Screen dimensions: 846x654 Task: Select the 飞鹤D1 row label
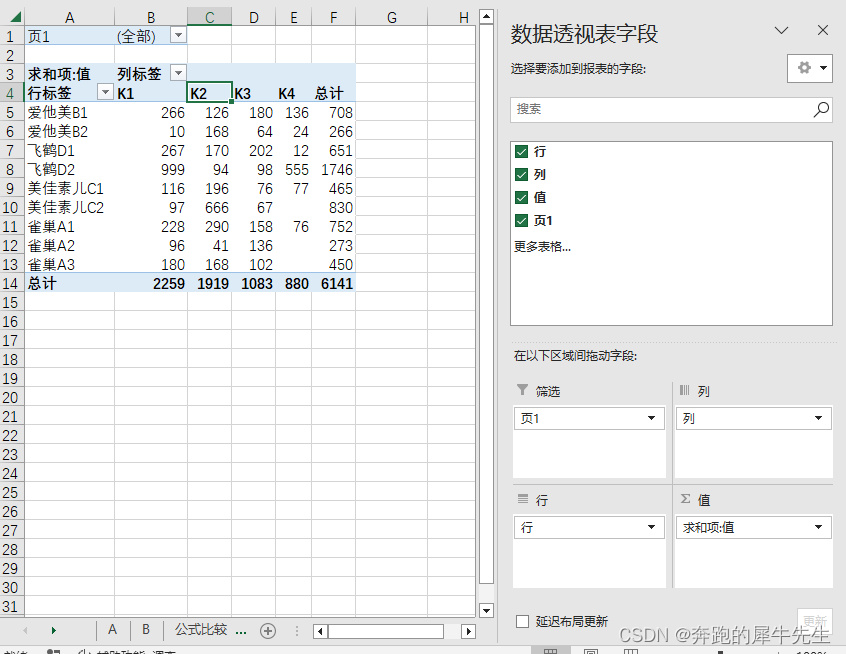tap(70, 150)
